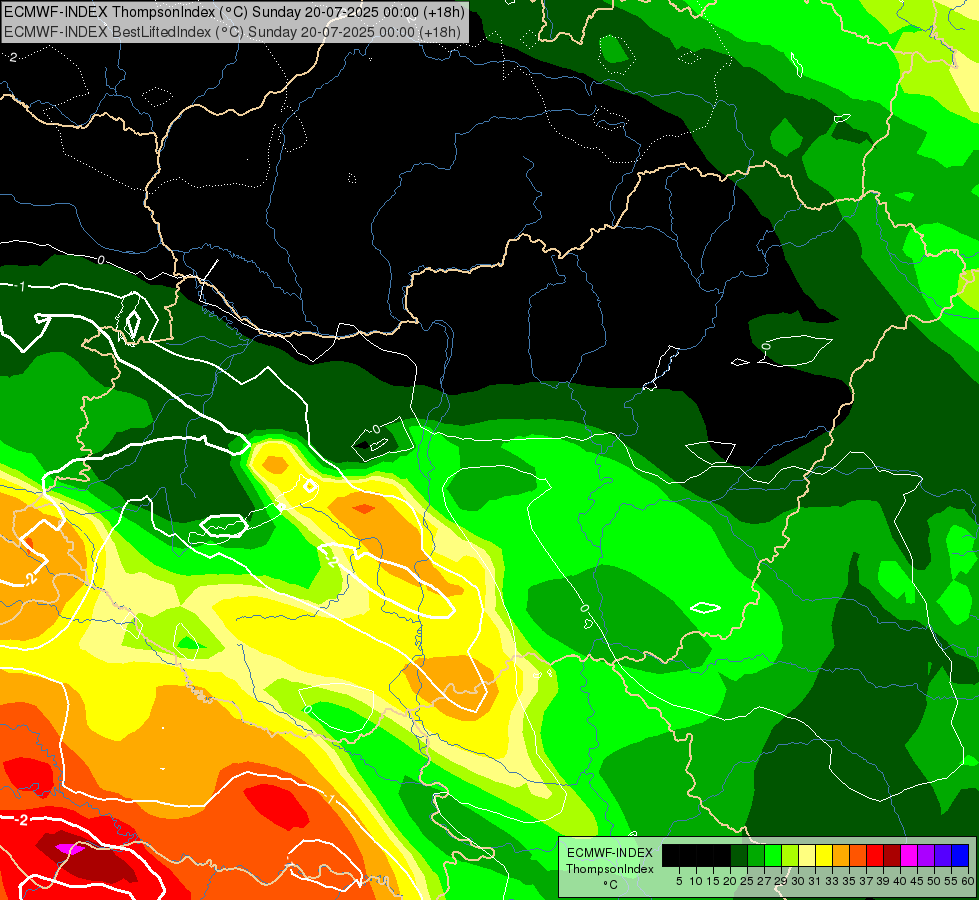Image resolution: width=979 pixels, height=900 pixels.
Task: Click legend tick value 55
Action: [952, 881]
